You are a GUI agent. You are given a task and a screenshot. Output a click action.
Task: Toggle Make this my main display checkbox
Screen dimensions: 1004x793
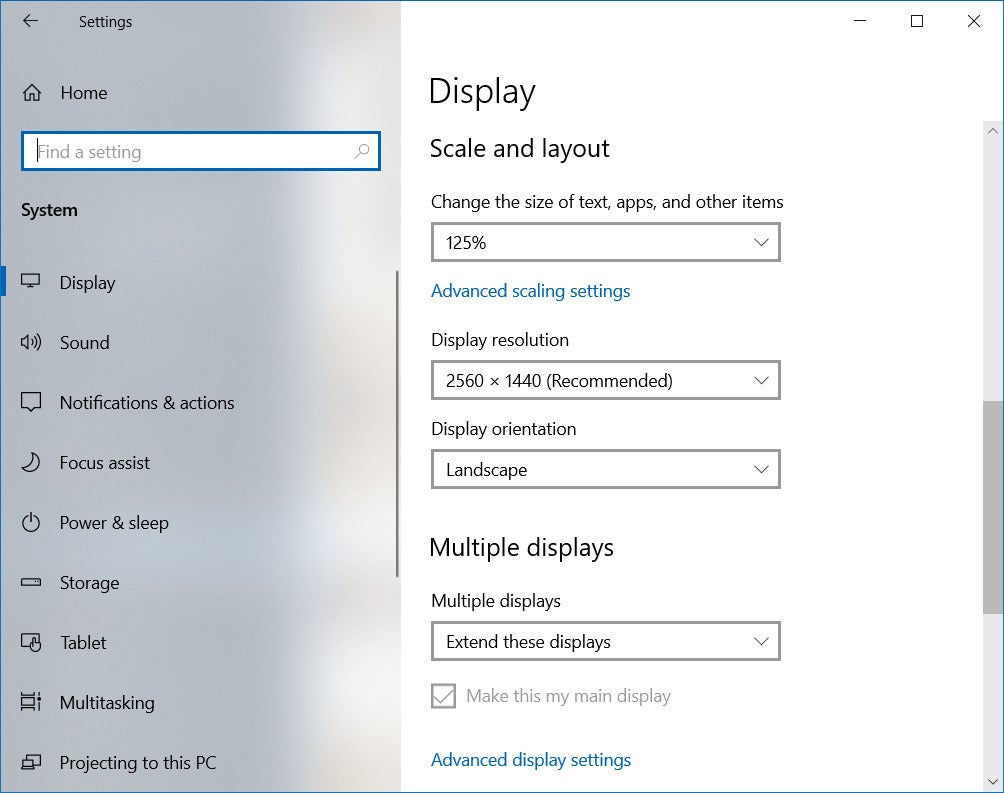443,696
